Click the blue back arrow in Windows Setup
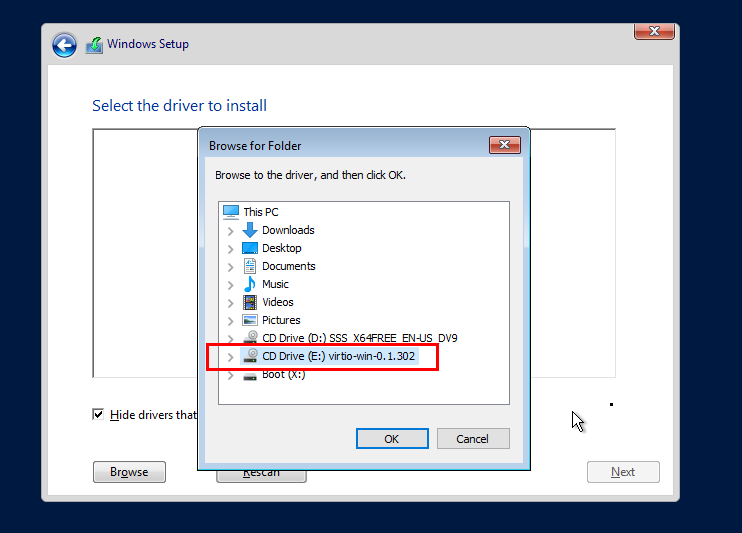The width and height of the screenshot is (742, 533). tap(64, 45)
